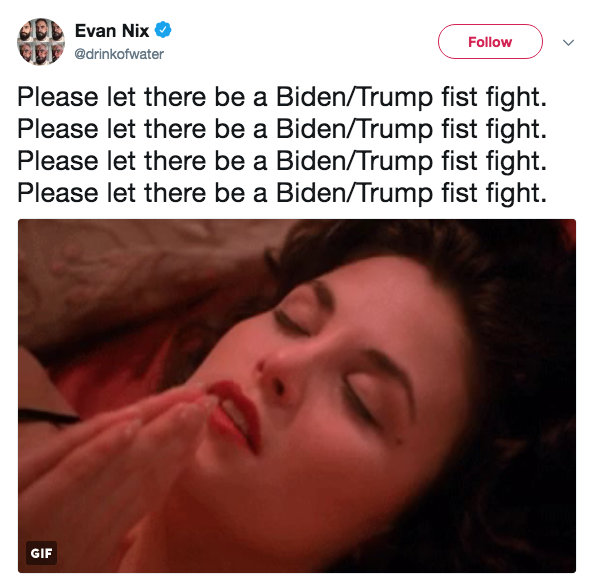Click 'fist fight.' ending the last line
The width and height of the screenshot is (603, 586).
[494, 193]
